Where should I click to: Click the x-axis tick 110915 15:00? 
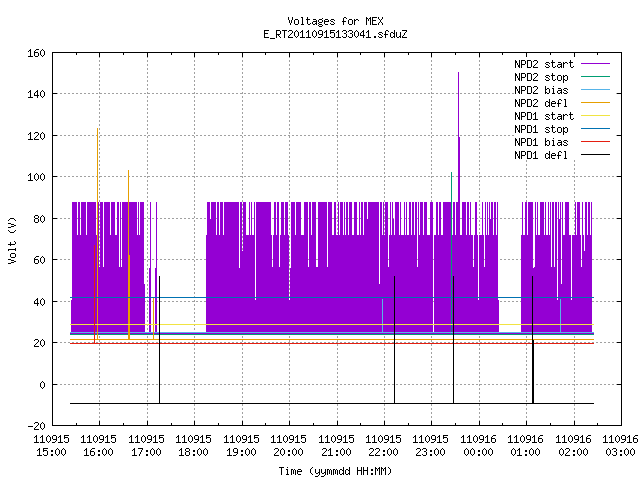(51, 446)
